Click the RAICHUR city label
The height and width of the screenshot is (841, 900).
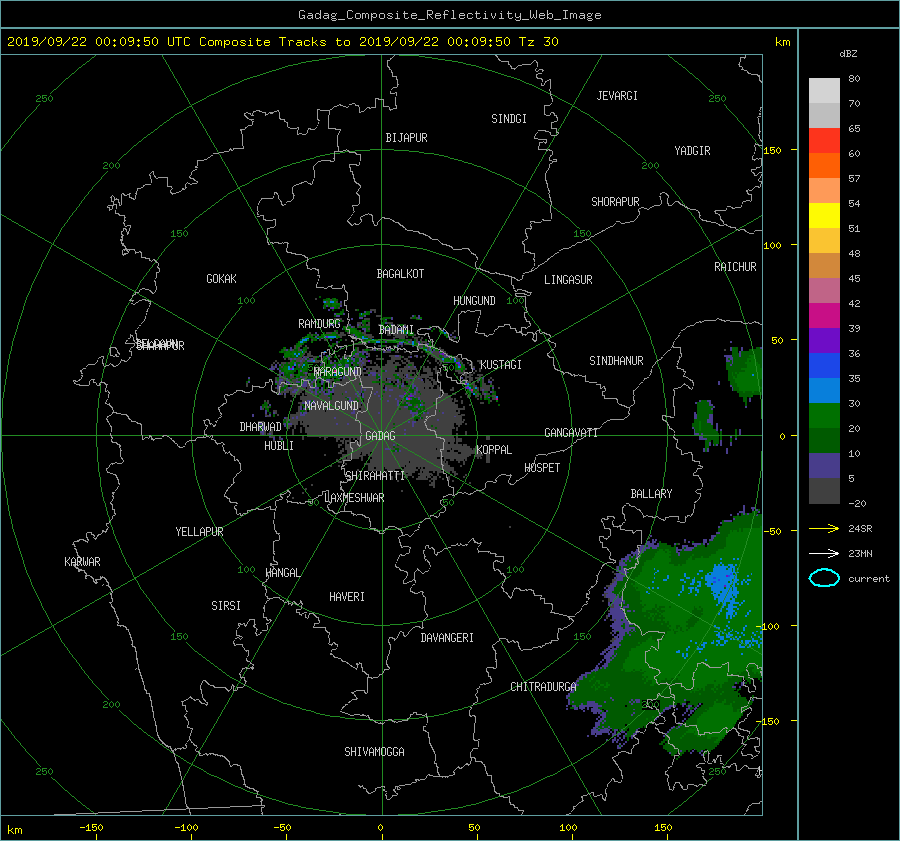coord(735,267)
